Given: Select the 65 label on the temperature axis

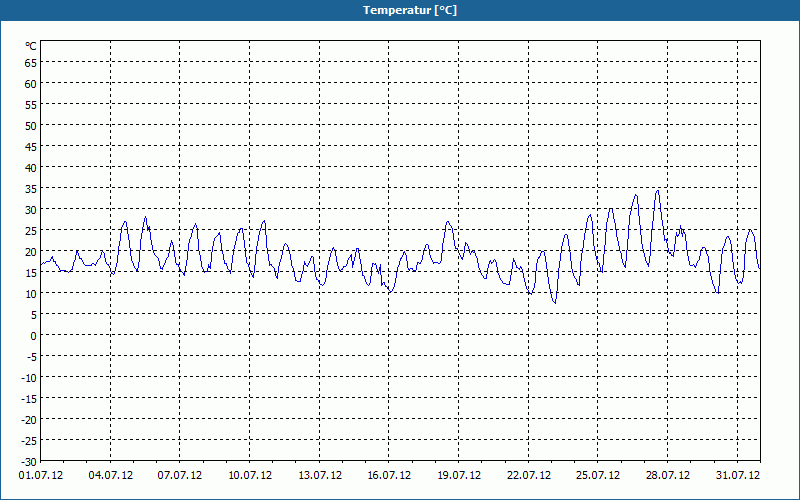Looking at the screenshot, I should (31, 63).
